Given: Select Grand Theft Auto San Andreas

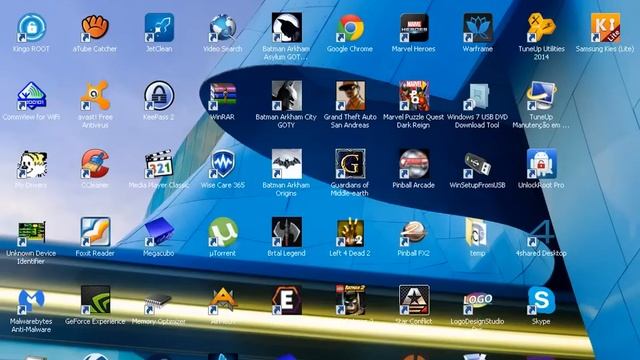Looking at the screenshot, I should point(350,96).
